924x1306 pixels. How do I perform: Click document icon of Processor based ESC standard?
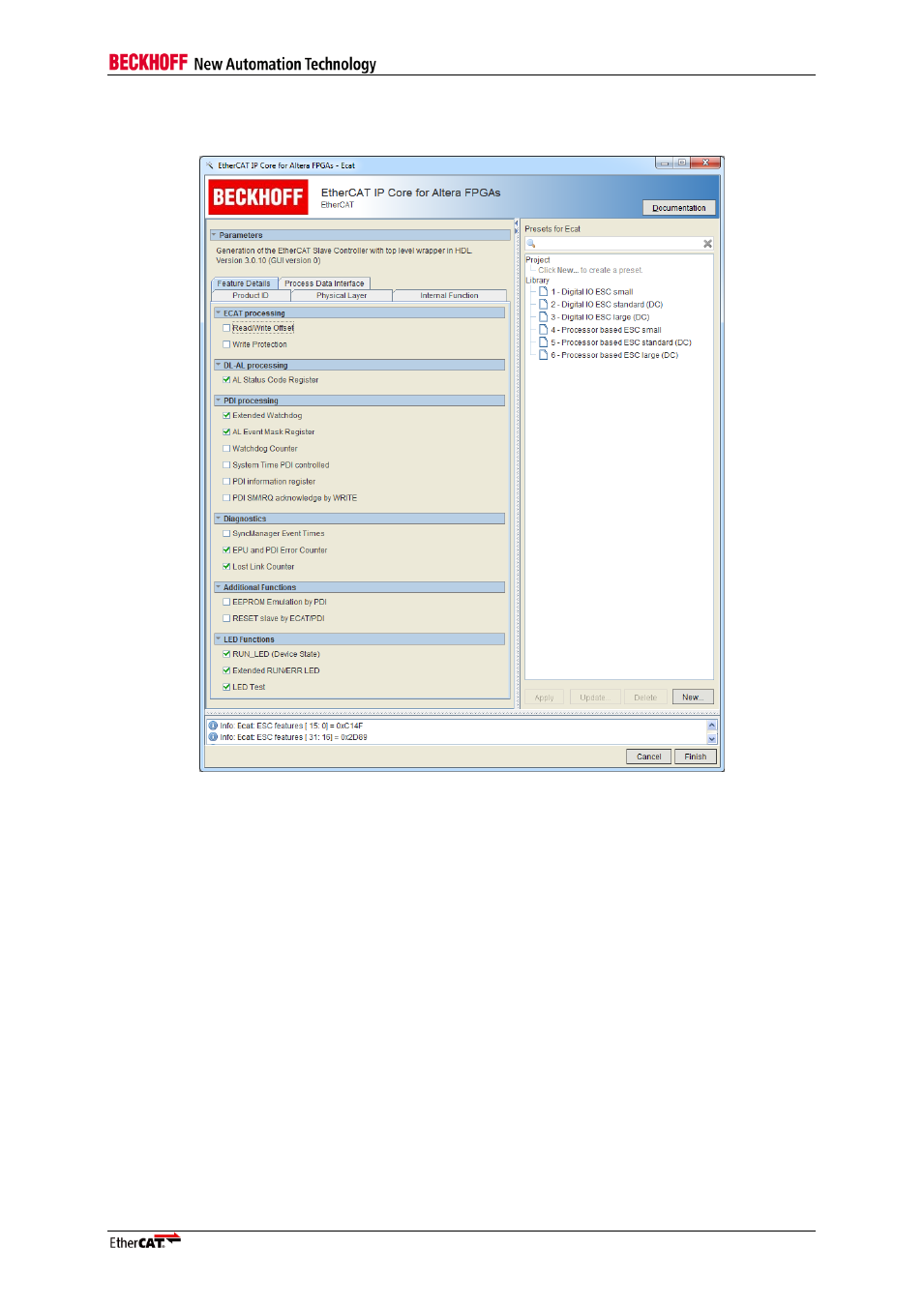click(x=543, y=342)
